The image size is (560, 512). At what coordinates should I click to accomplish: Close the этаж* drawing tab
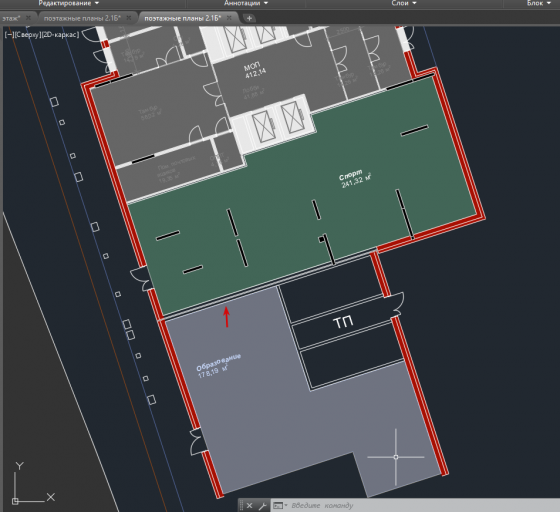28,18
